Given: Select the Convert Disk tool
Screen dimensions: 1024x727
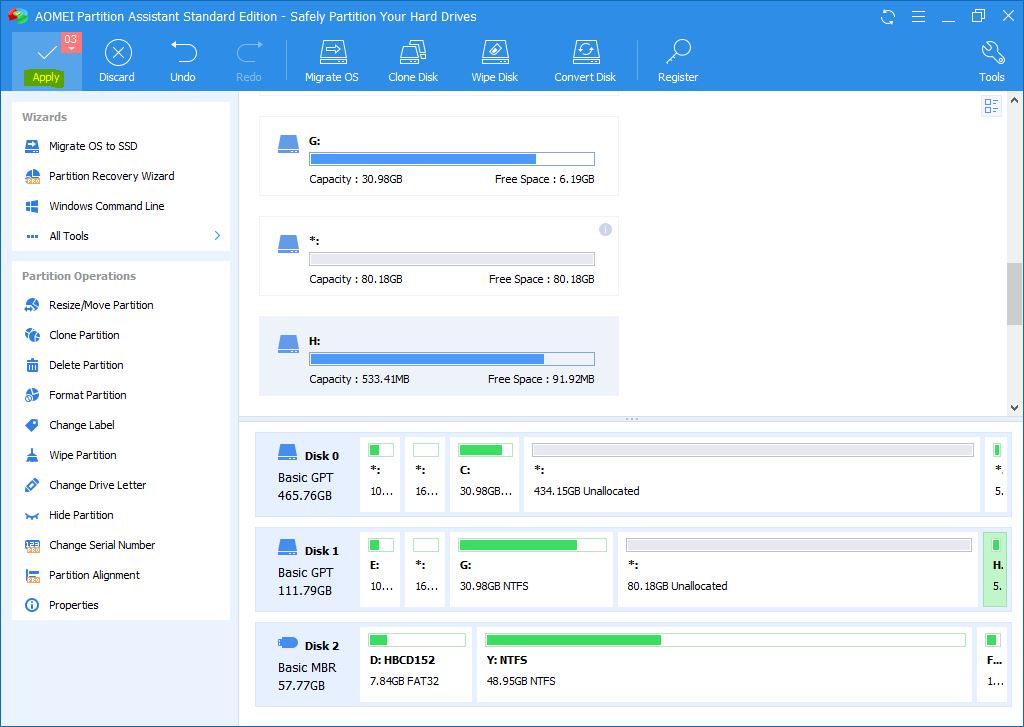Looking at the screenshot, I should [585, 53].
